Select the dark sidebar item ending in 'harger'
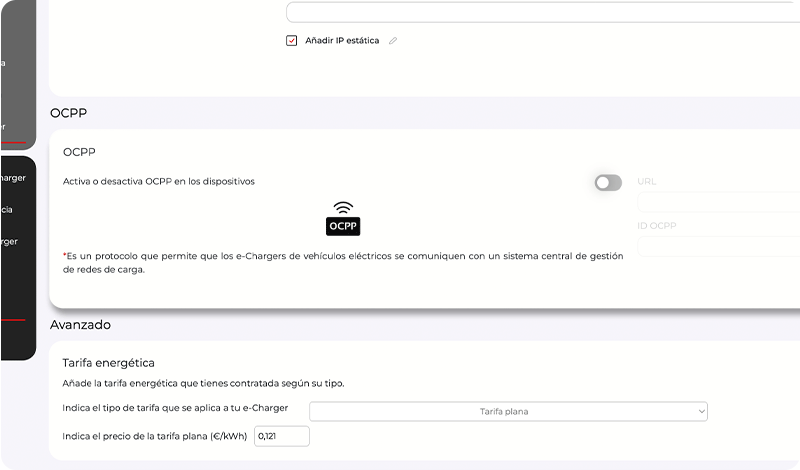Viewport: 800px width, 470px height. point(14,178)
